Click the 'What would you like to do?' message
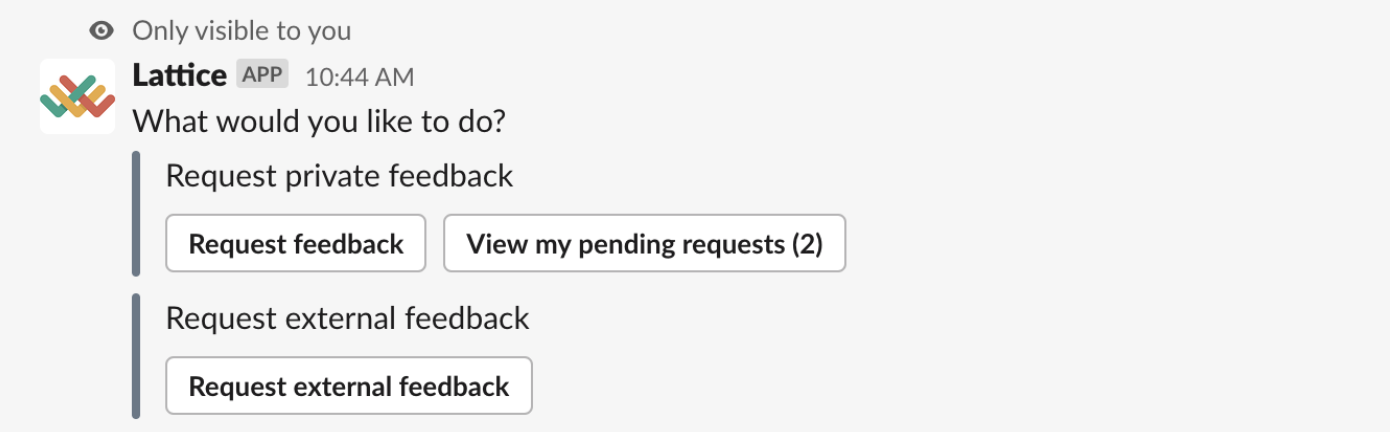This screenshot has width=1390, height=432. click(x=319, y=123)
